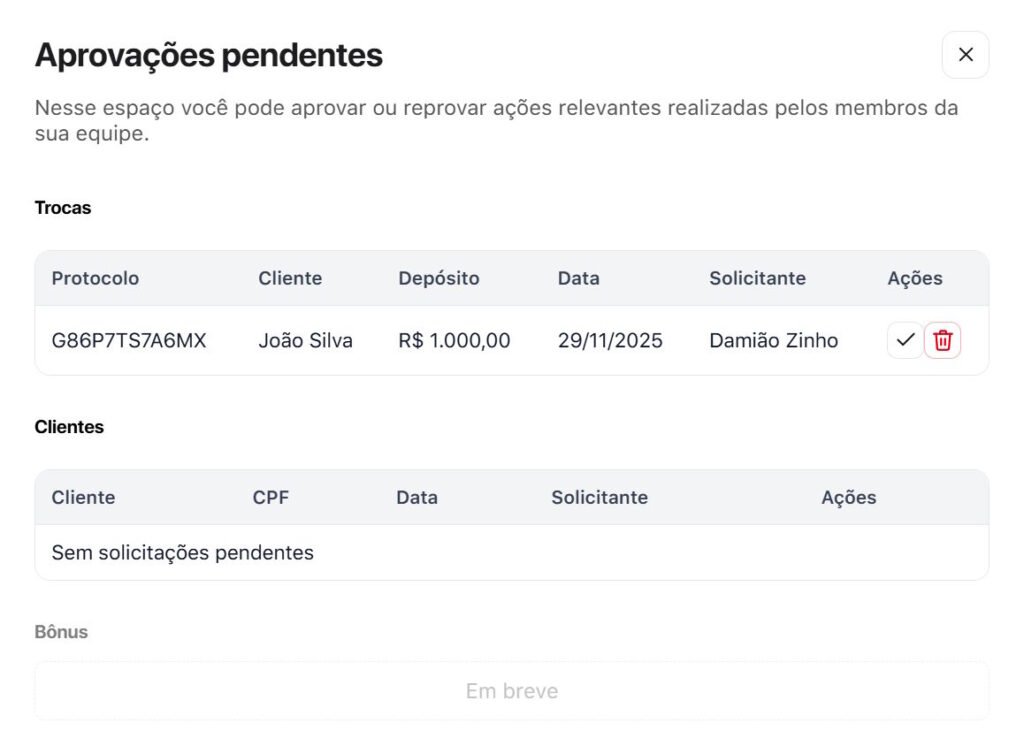
Task: Click the Sem solicitações pendentes row
Action: tap(182, 553)
